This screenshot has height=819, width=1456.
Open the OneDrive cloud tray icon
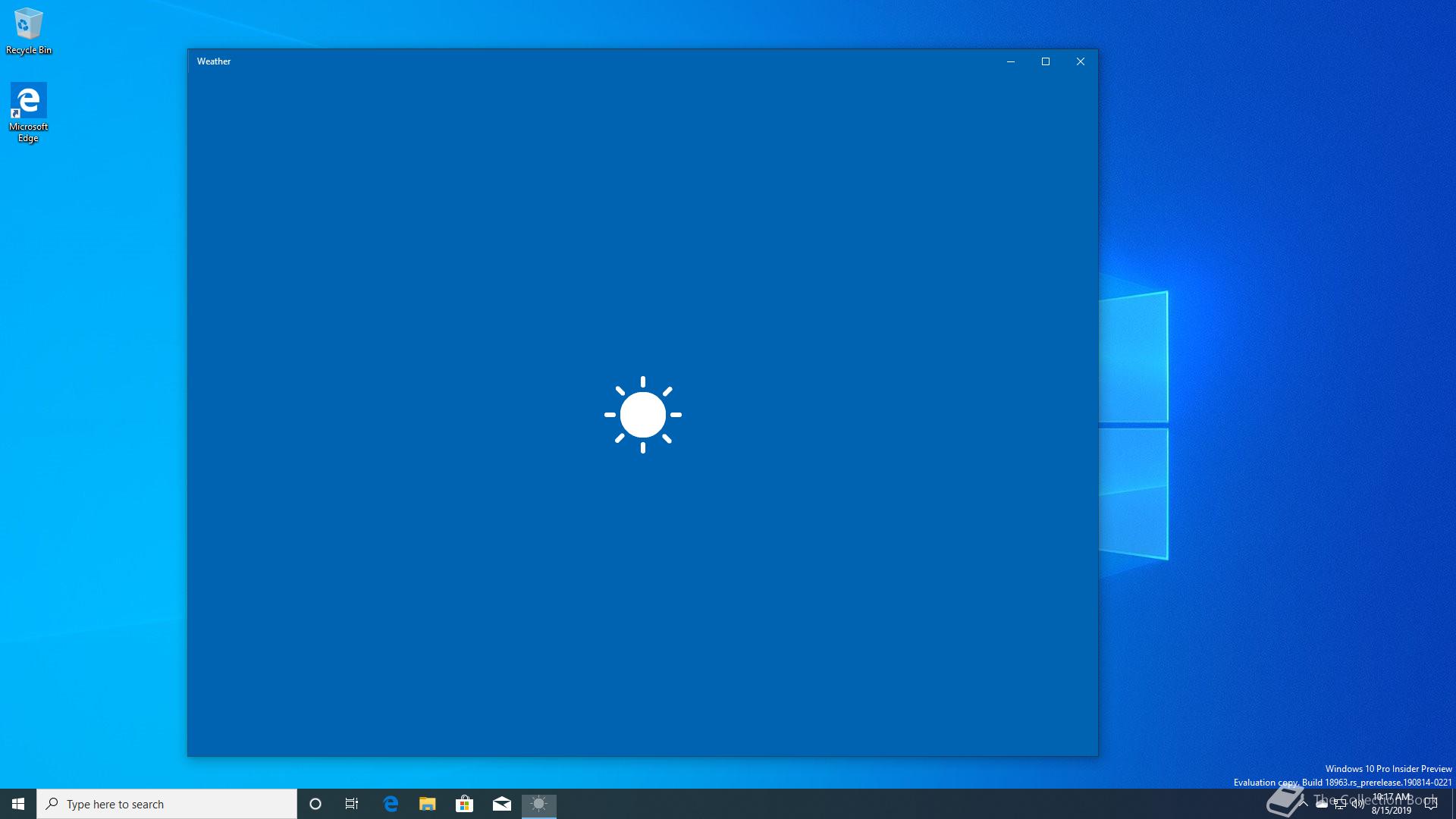pyautogui.click(x=1322, y=804)
